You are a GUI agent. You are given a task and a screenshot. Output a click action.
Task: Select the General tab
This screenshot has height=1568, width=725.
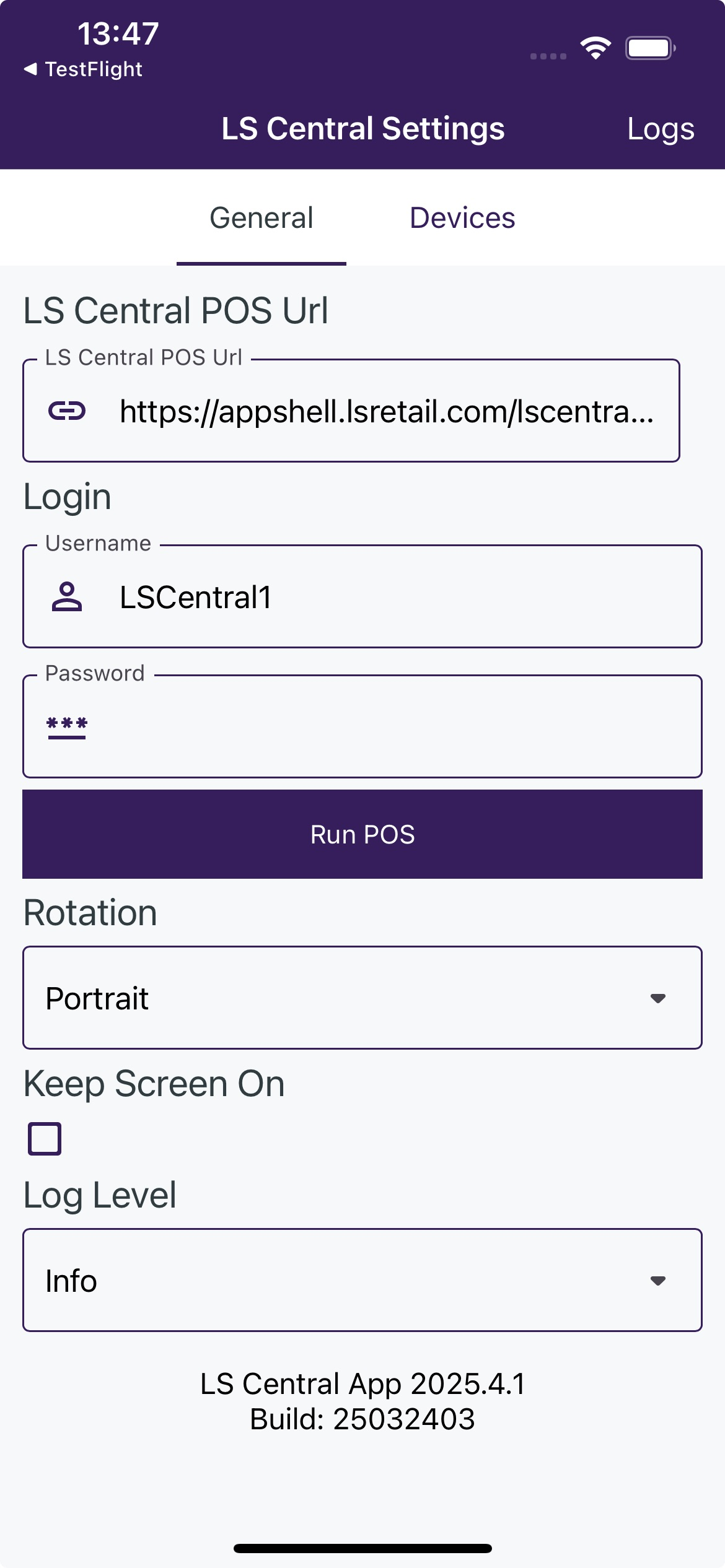261,218
